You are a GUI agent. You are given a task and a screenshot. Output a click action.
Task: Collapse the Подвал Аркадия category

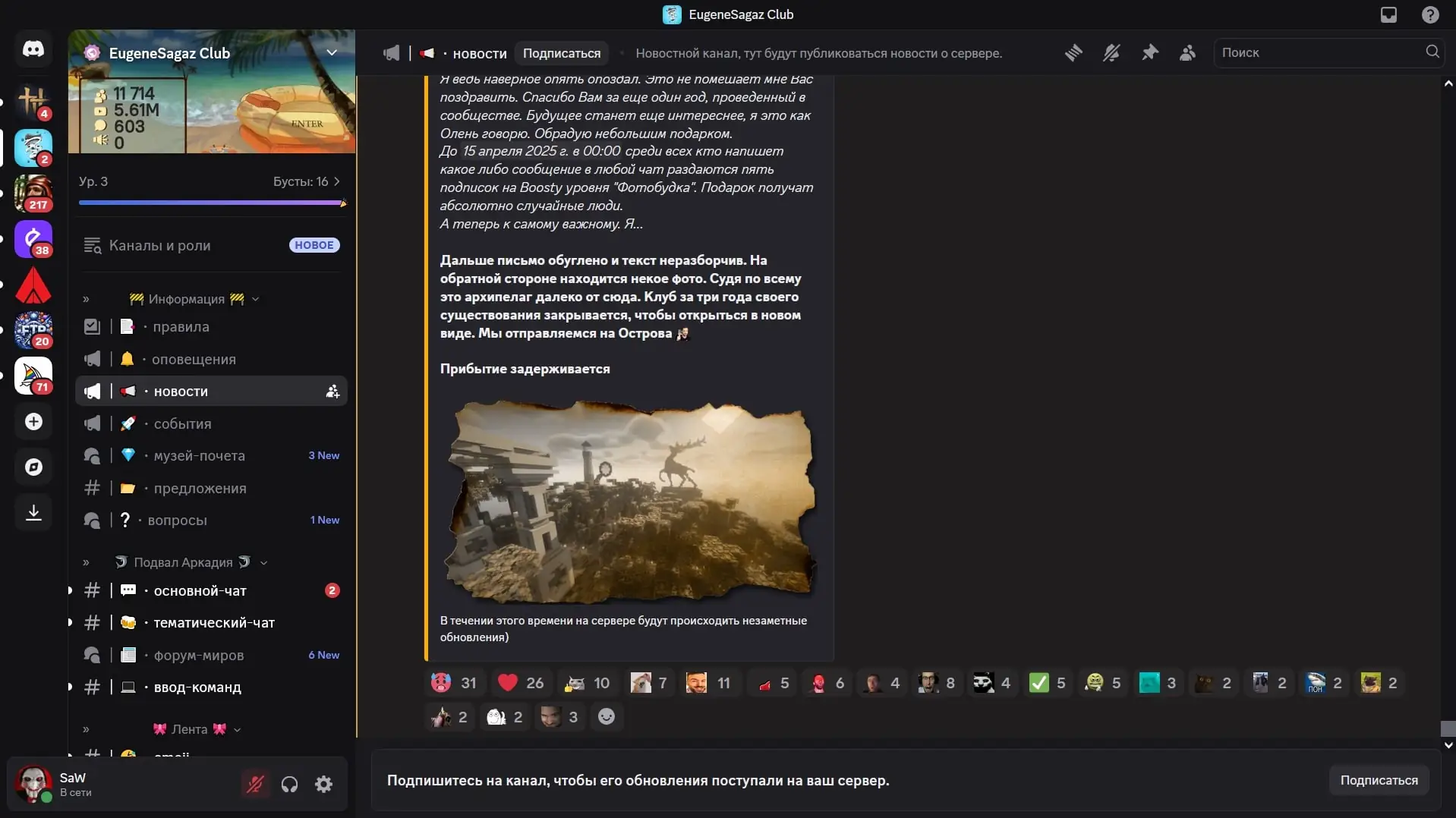(x=183, y=562)
